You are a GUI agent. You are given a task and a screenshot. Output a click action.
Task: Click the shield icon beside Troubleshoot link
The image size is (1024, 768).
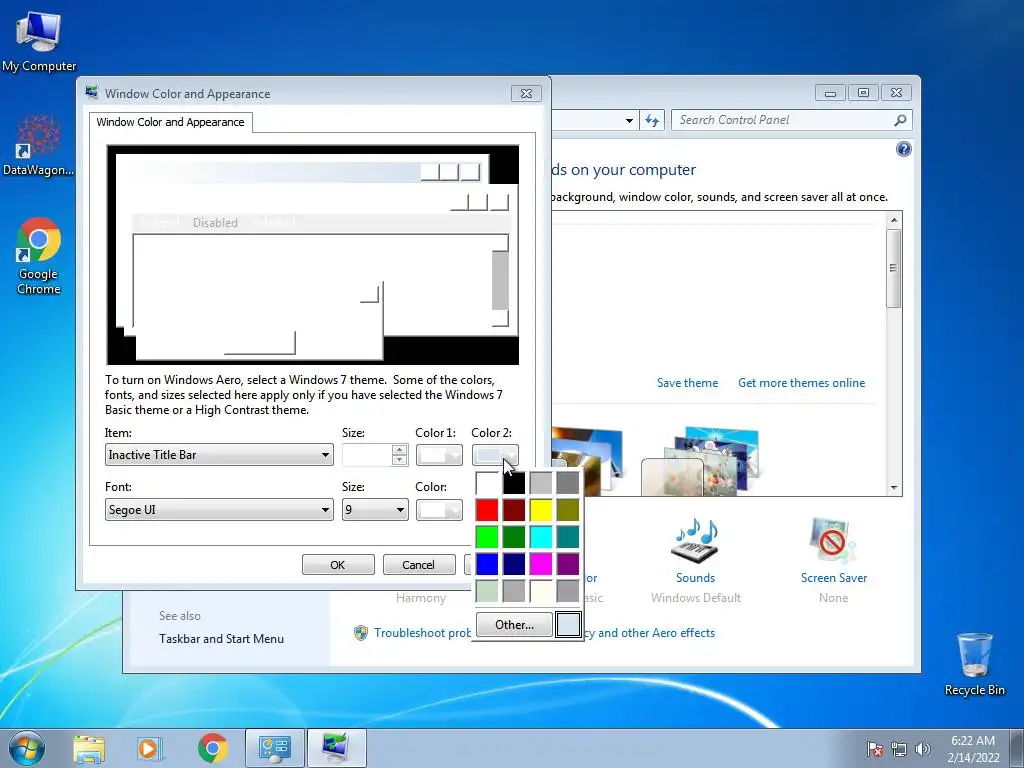point(360,633)
